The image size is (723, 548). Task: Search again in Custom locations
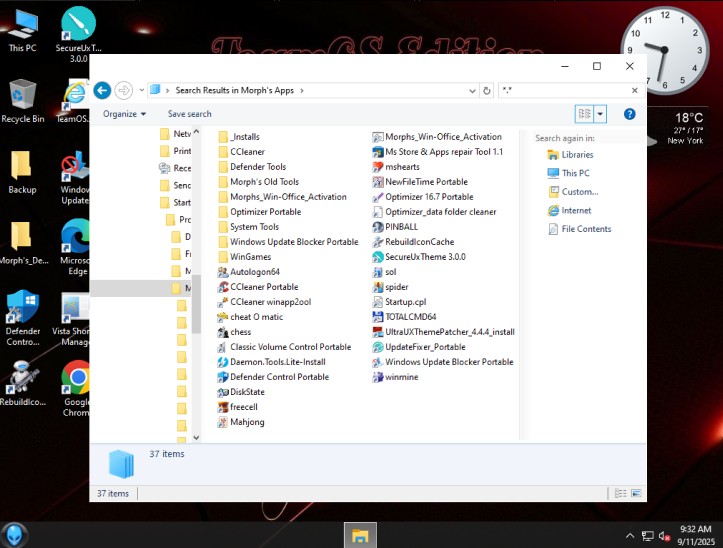click(x=573, y=192)
